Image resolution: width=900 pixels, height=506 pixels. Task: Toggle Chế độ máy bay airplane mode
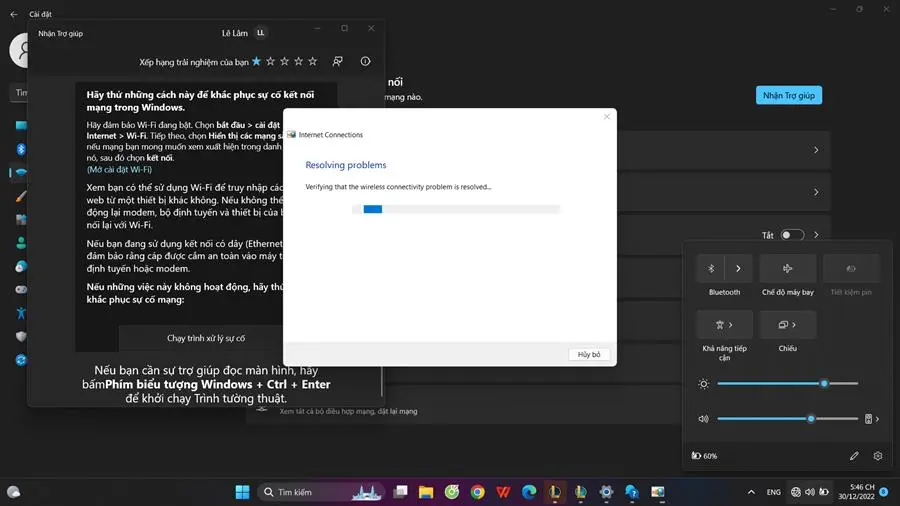pos(788,268)
